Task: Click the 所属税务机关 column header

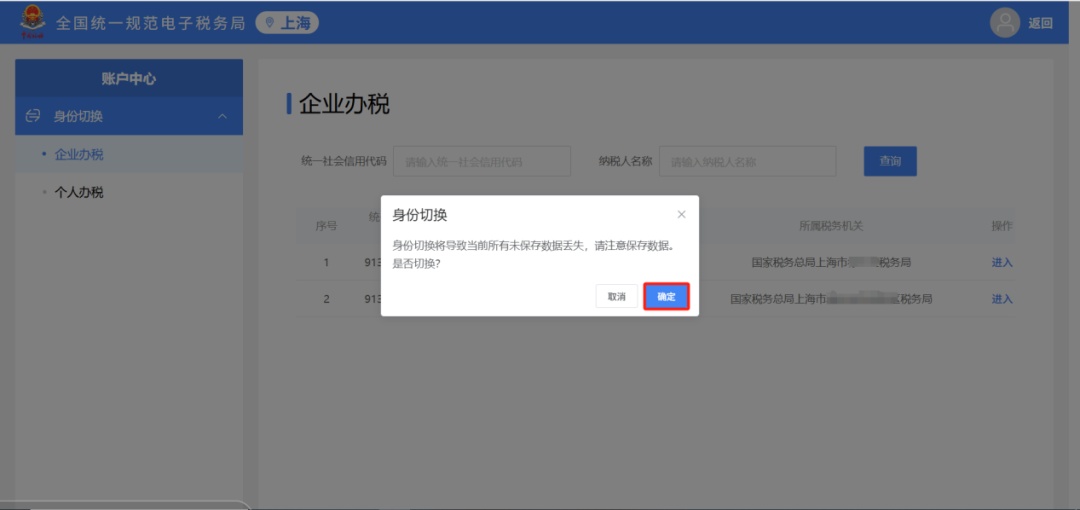Action: coord(831,226)
